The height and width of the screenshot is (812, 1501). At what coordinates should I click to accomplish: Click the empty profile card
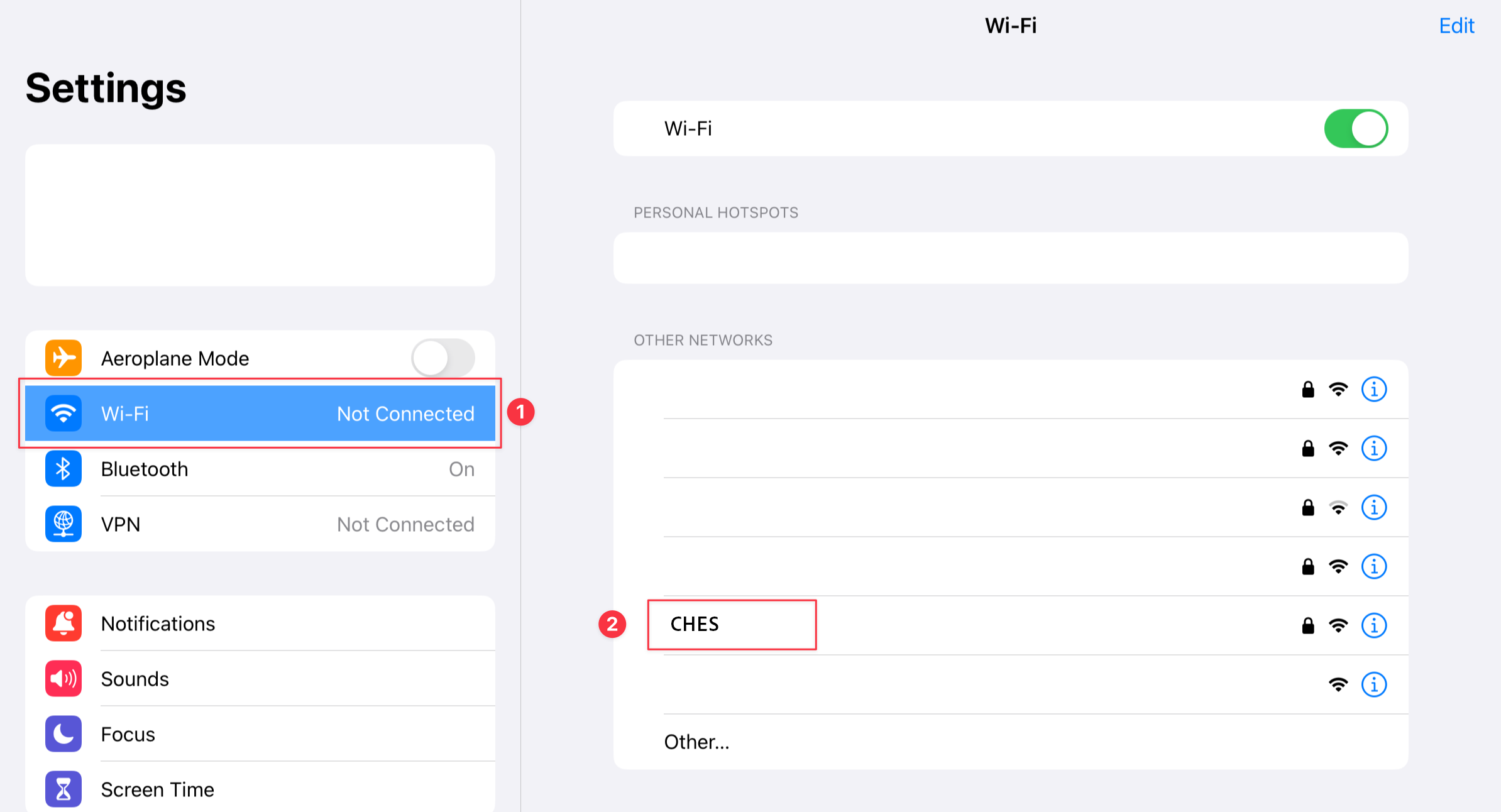[260, 215]
